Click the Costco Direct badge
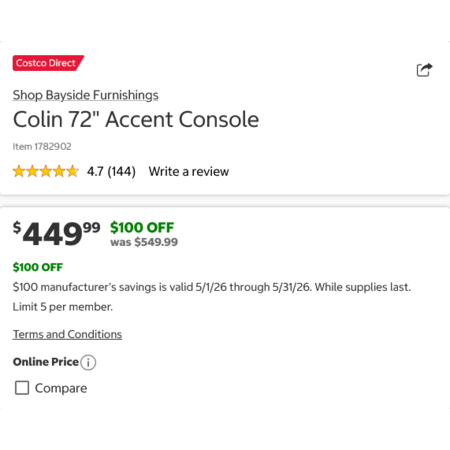This screenshot has height=450, width=450. 48,63
